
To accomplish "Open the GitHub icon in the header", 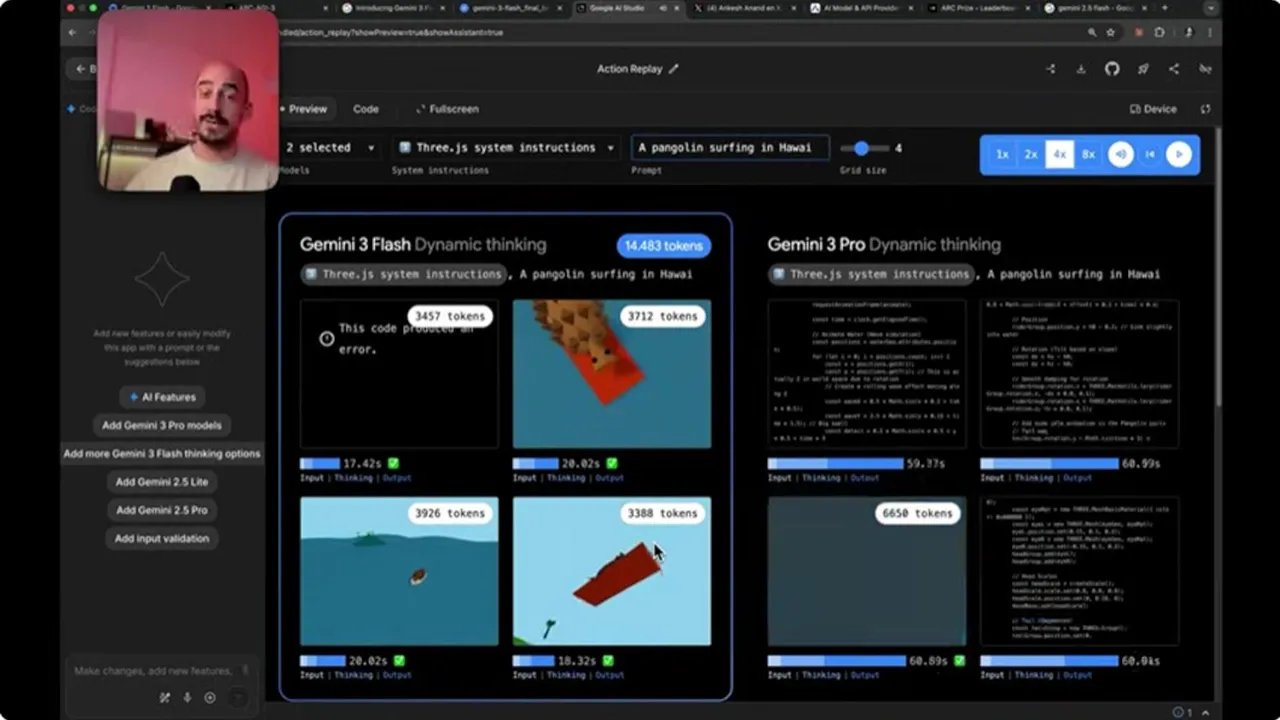I will pos(1112,69).
